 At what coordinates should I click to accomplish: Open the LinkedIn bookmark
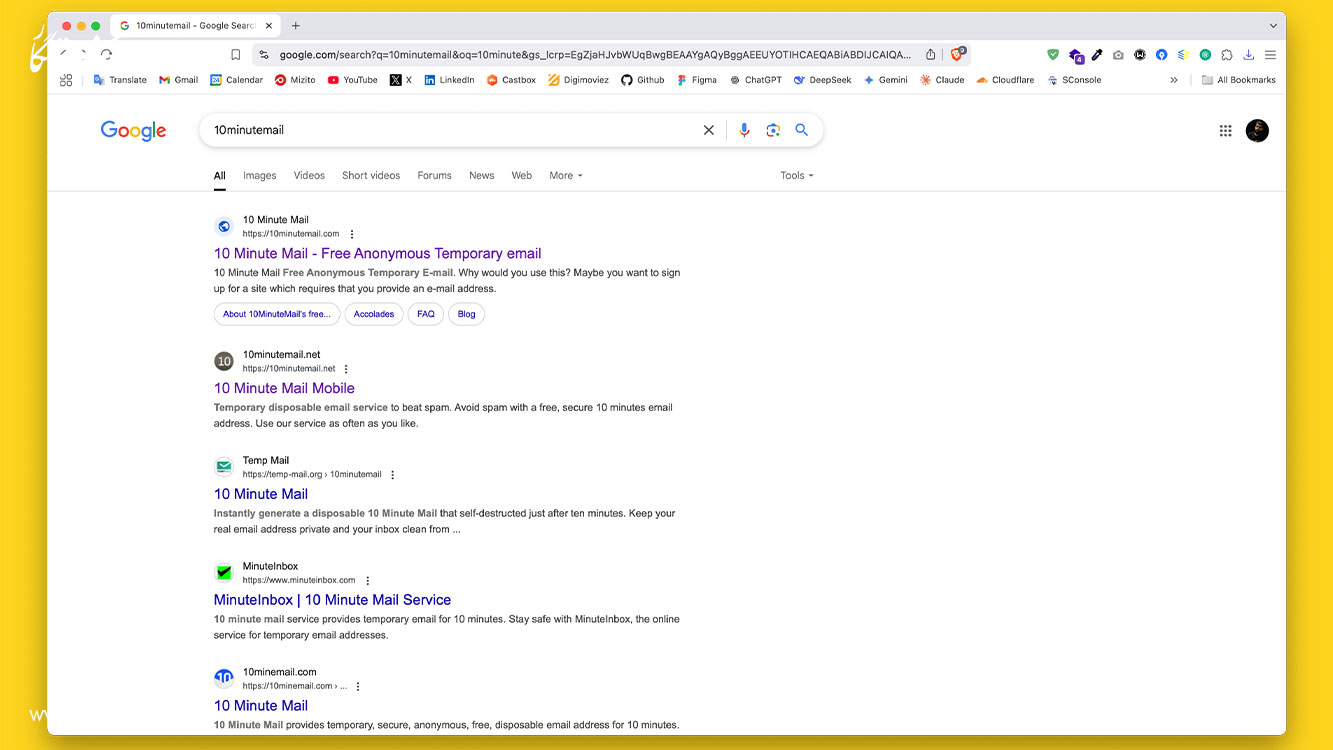pos(449,80)
